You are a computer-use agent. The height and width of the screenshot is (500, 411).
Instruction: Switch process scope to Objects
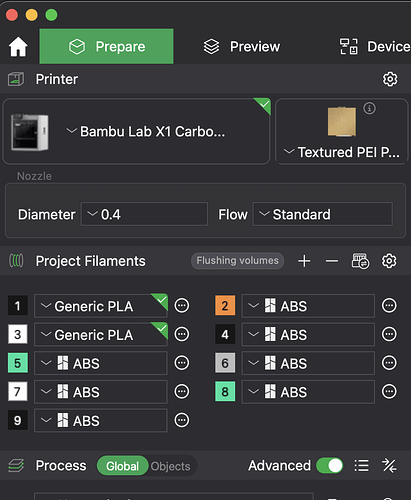point(170,466)
